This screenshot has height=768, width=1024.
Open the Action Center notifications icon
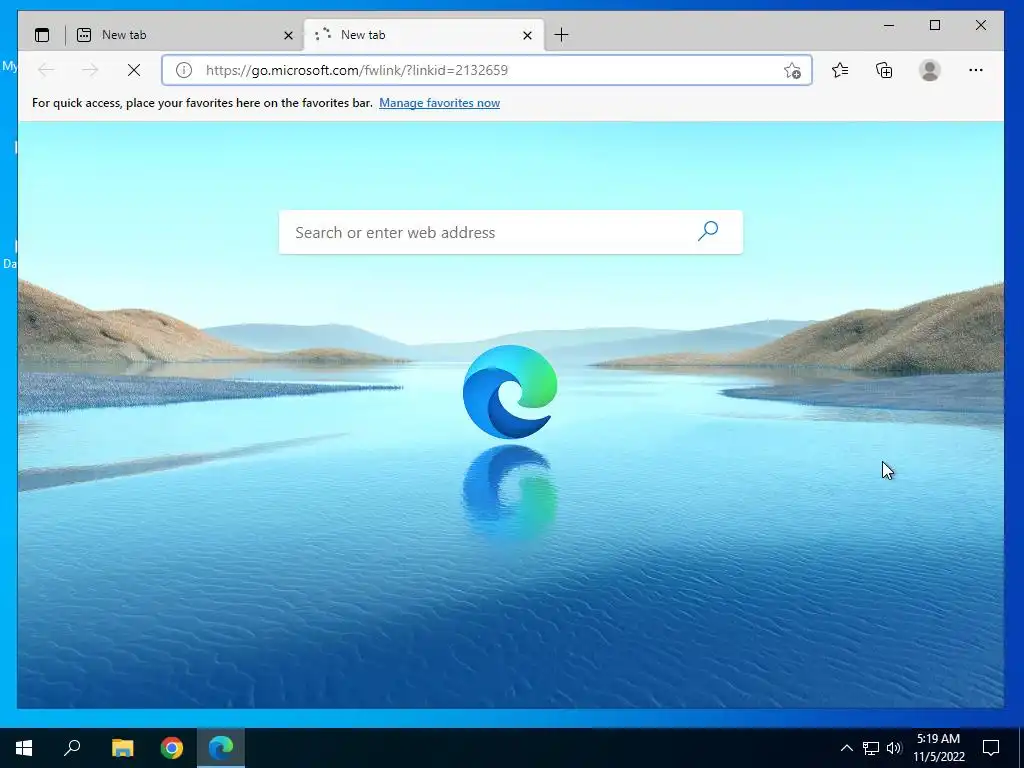[991, 748]
